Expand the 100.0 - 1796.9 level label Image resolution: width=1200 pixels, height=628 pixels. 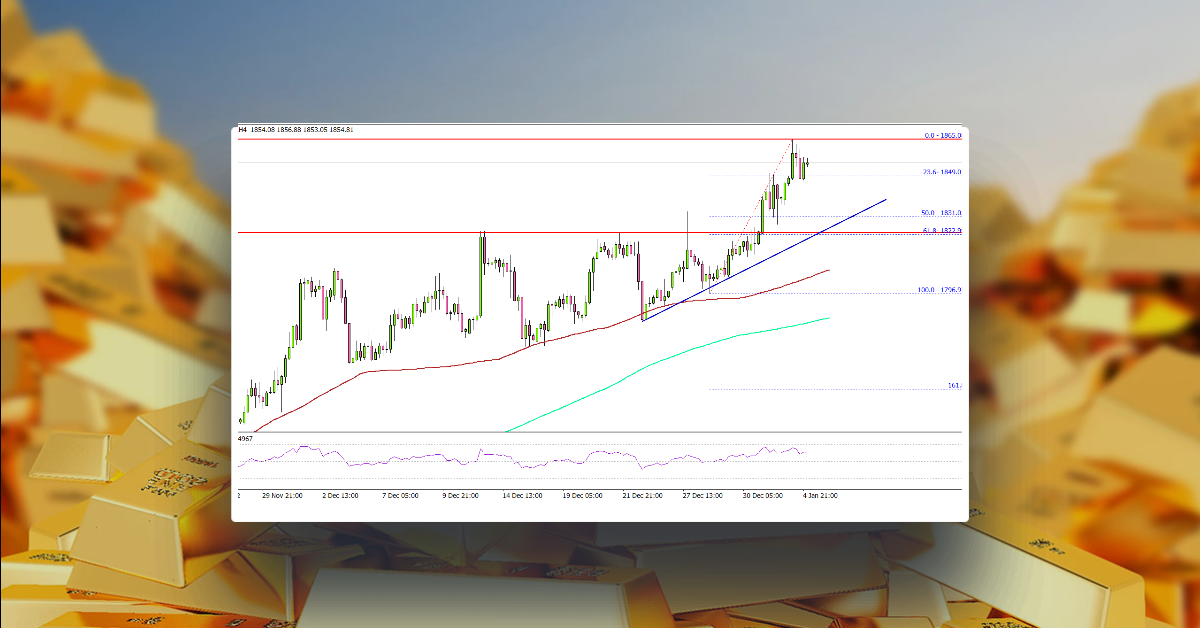[938, 289]
